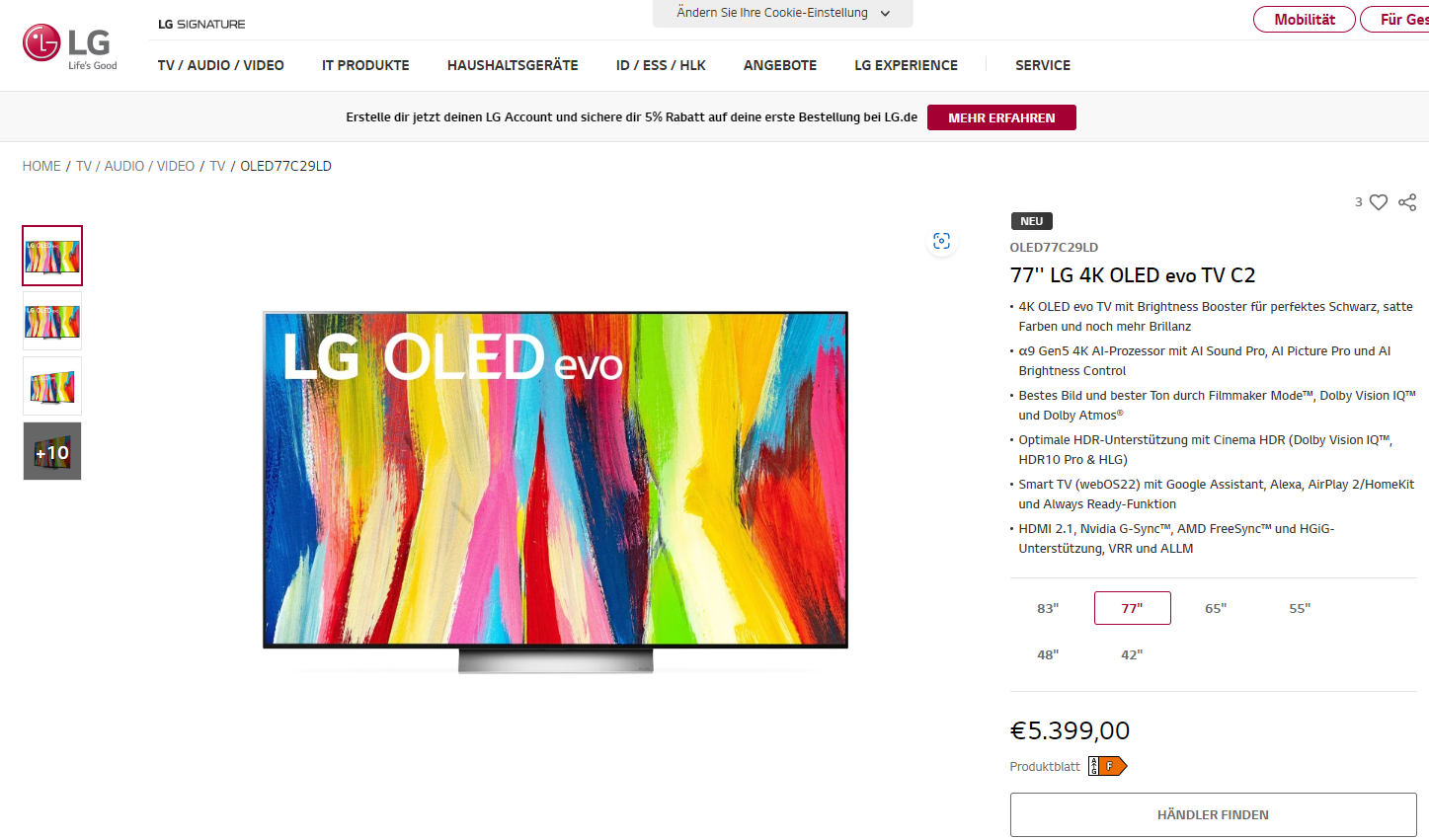The height and width of the screenshot is (840, 1429).
Task: Click the MEHR ERFAHREN button
Action: (1001, 117)
